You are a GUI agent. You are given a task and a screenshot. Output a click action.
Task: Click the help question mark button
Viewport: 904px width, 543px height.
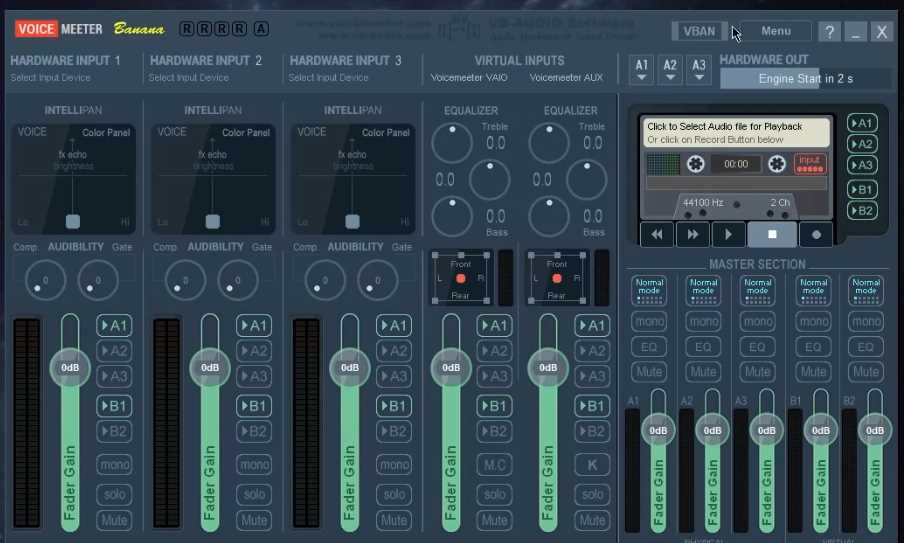[x=829, y=31]
